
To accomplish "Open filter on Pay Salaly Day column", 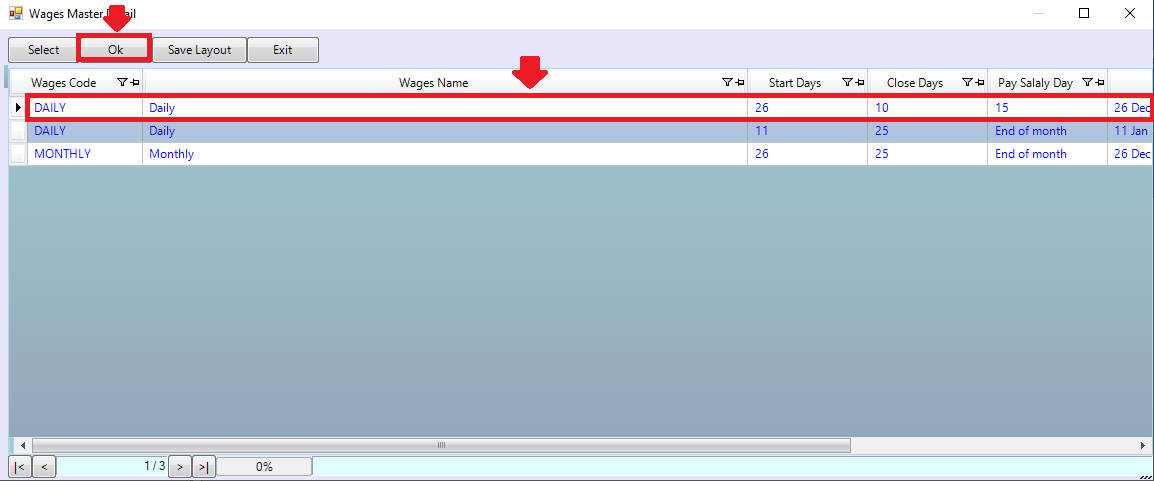I will coord(1087,83).
